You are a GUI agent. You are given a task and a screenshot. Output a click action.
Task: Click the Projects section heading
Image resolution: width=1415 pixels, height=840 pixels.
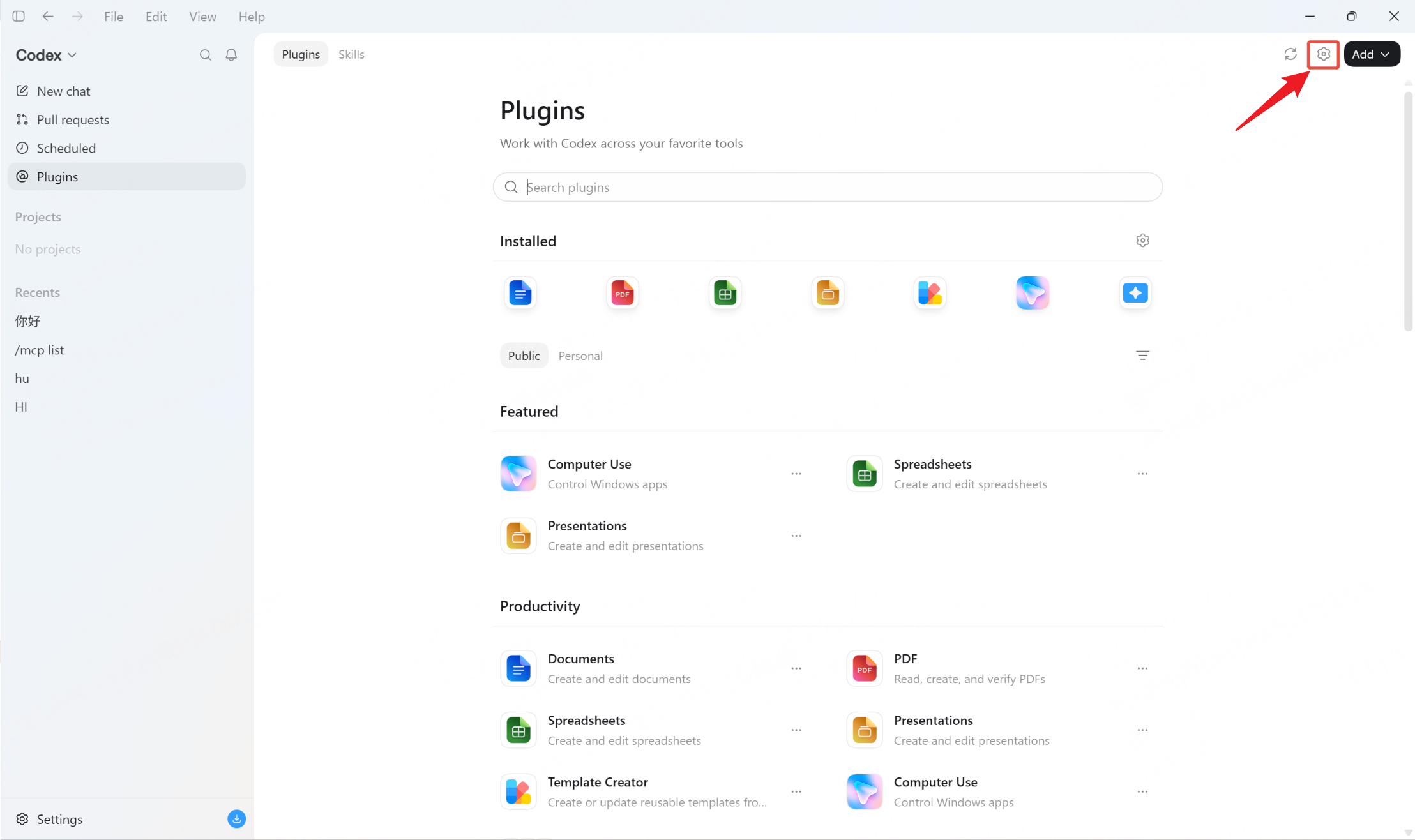tap(38, 217)
